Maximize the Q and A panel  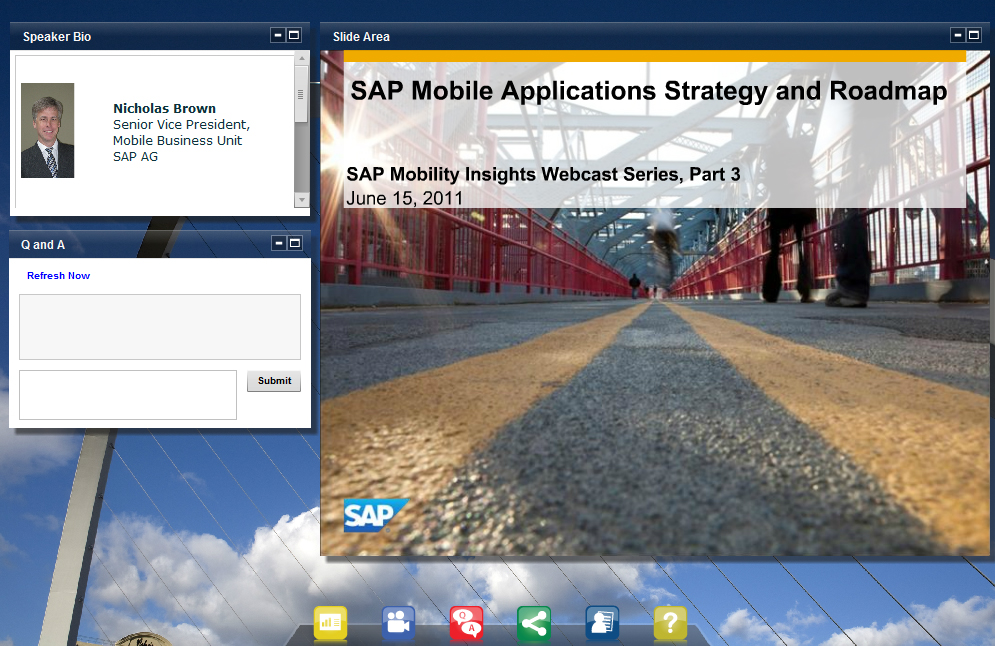point(295,243)
